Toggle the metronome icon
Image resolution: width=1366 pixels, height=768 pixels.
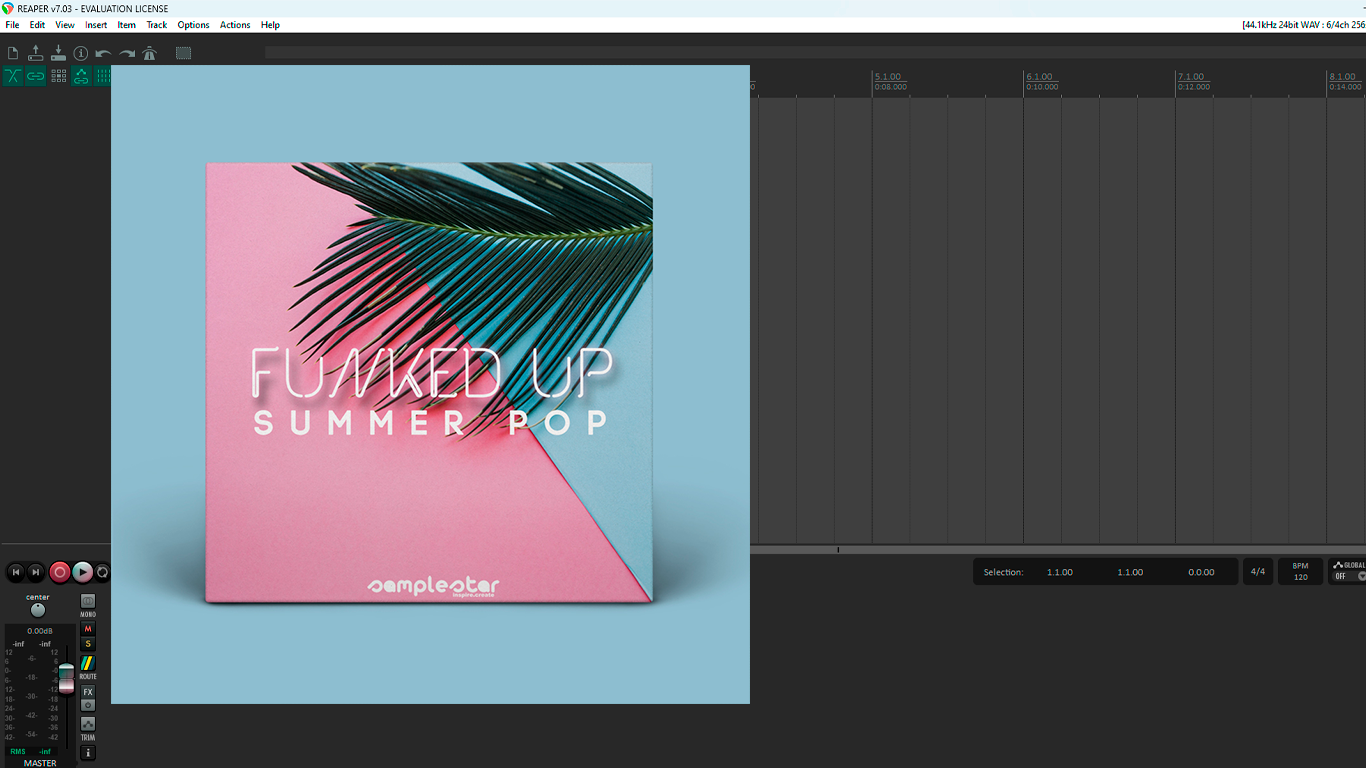(150, 53)
